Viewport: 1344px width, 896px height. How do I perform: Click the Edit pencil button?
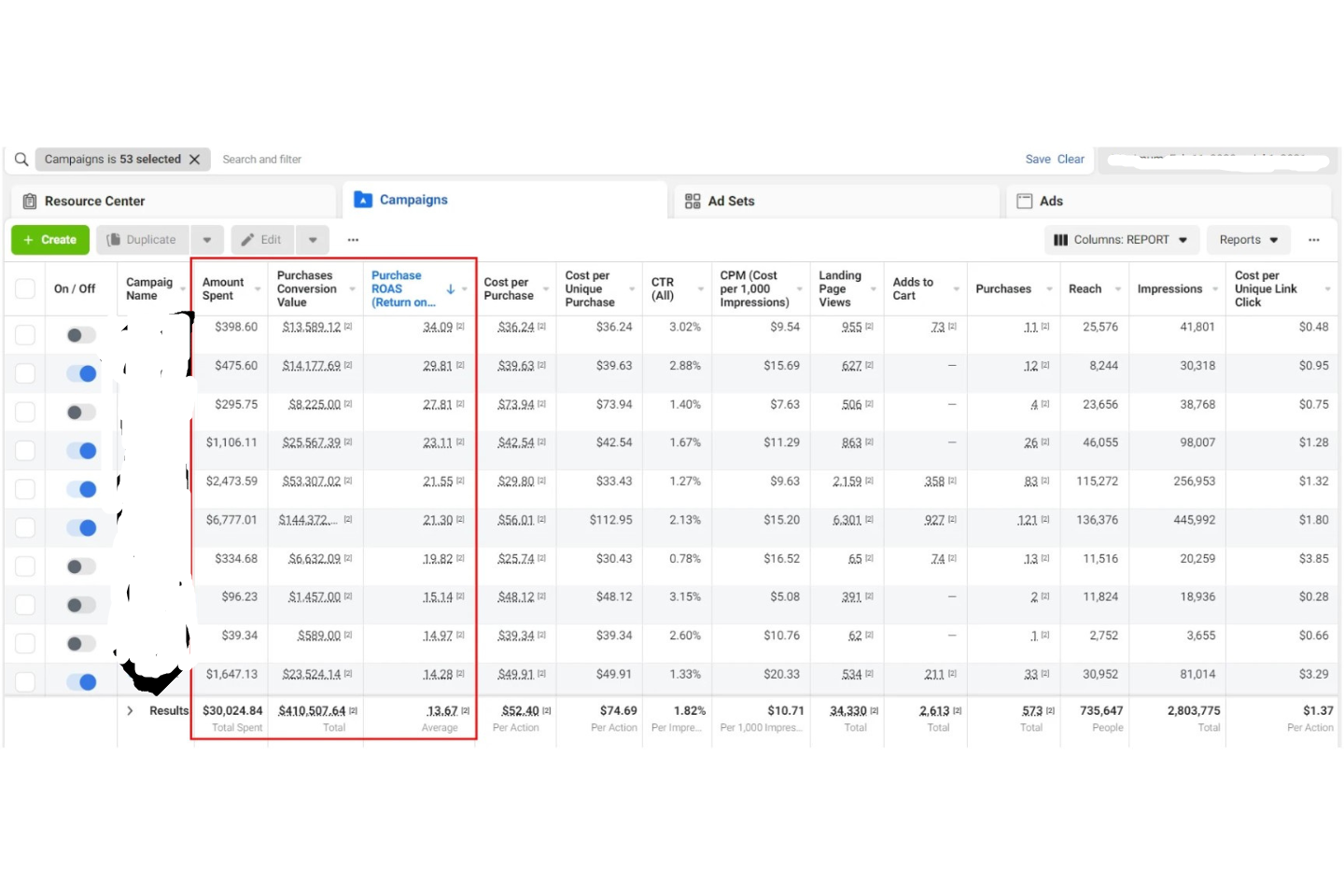click(262, 240)
